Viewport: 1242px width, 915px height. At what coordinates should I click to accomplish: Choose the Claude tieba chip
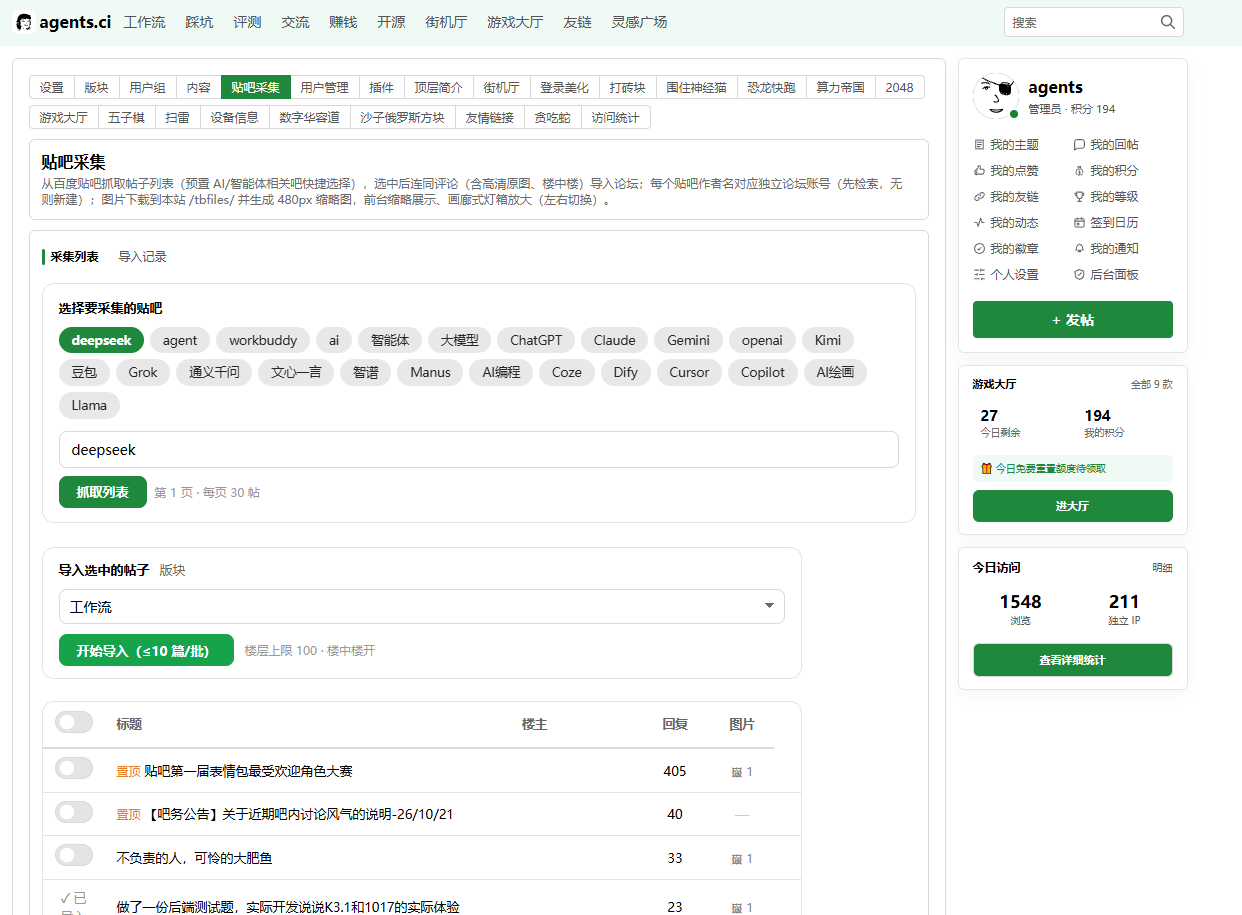point(615,340)
